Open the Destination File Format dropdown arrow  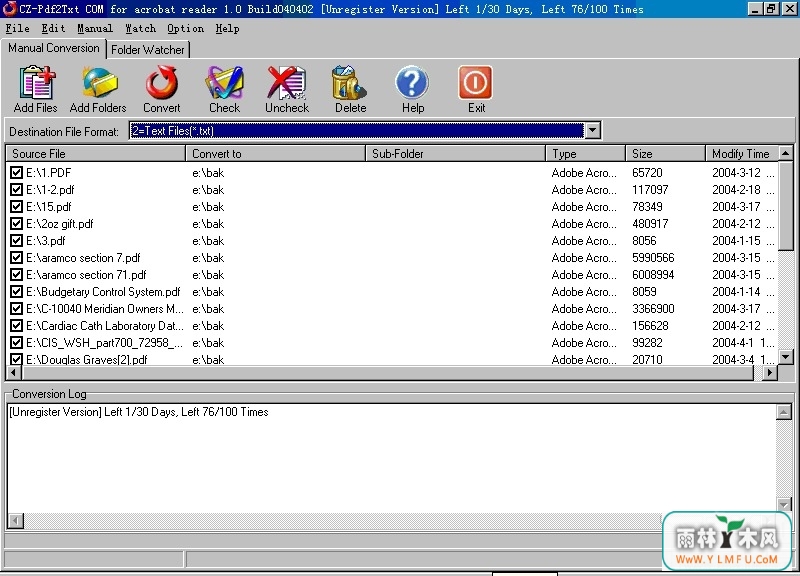tap(592, 131)
